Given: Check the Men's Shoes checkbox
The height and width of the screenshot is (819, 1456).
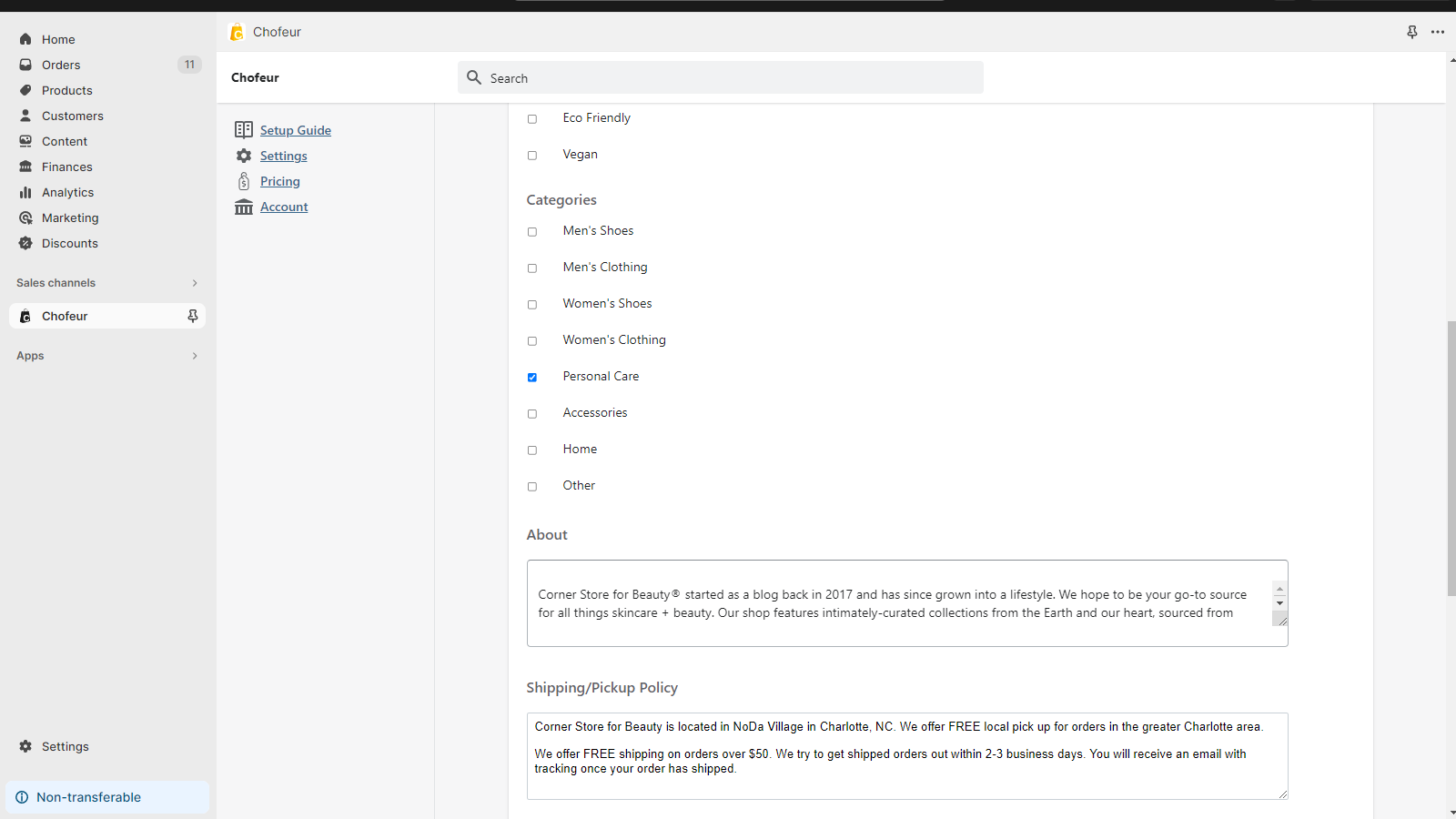Looking at the screenshot, I should [532, 232].
